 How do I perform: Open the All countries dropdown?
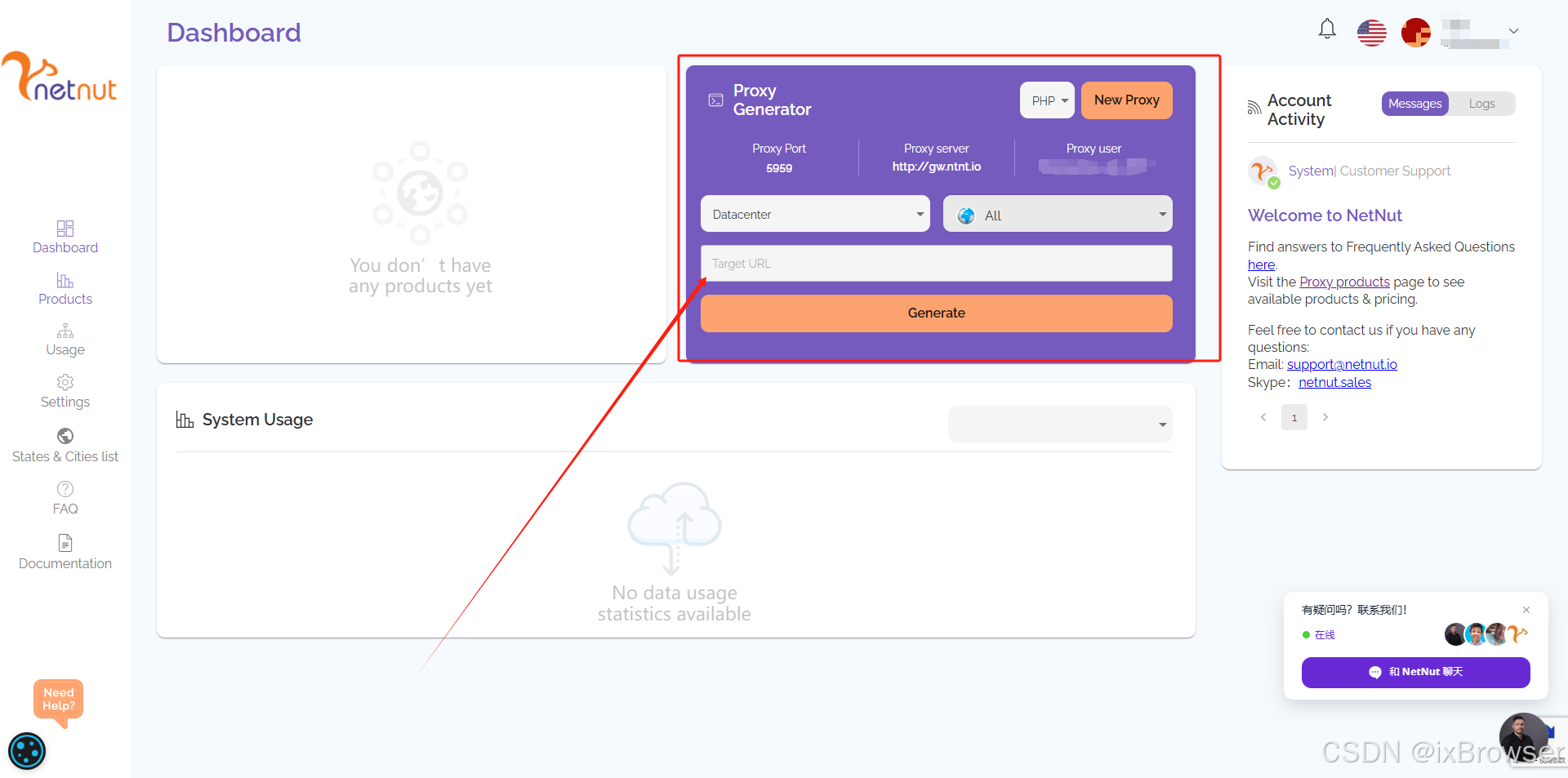1058,214
